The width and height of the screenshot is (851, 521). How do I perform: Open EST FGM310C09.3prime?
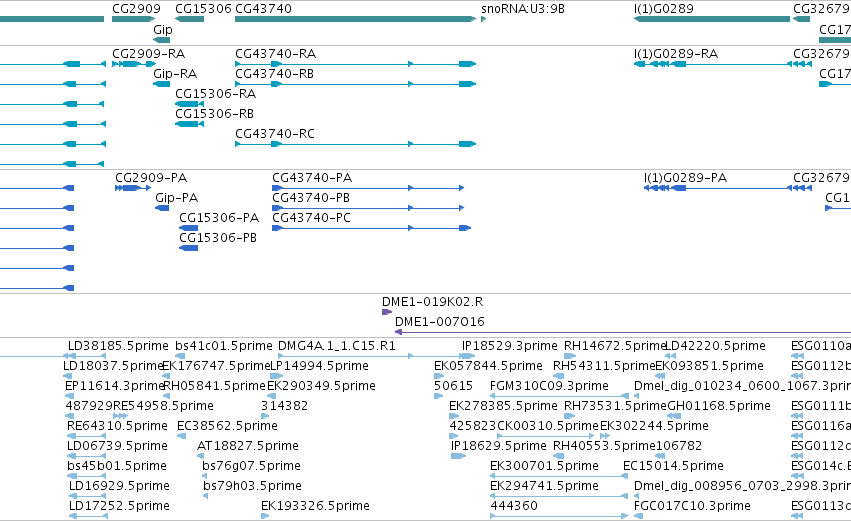[x=549, y=386]
